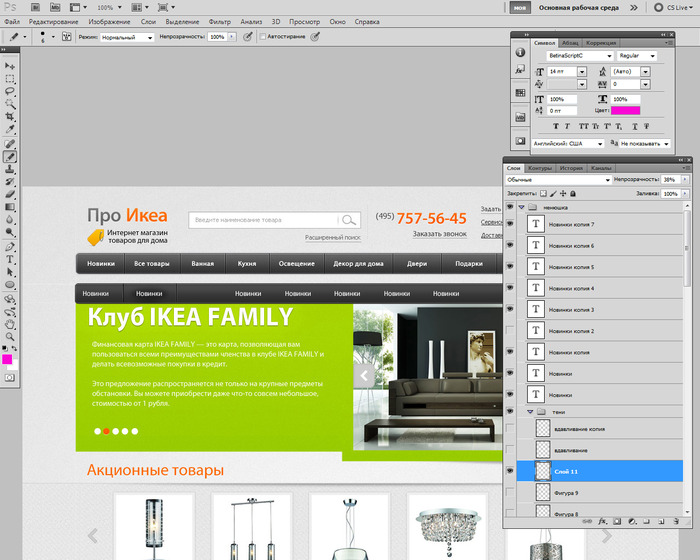Viewport: 700px width, 560px height.
Task: Launch Bridge from the top bar
Action: pyautogui.click(x=35, y=8)
